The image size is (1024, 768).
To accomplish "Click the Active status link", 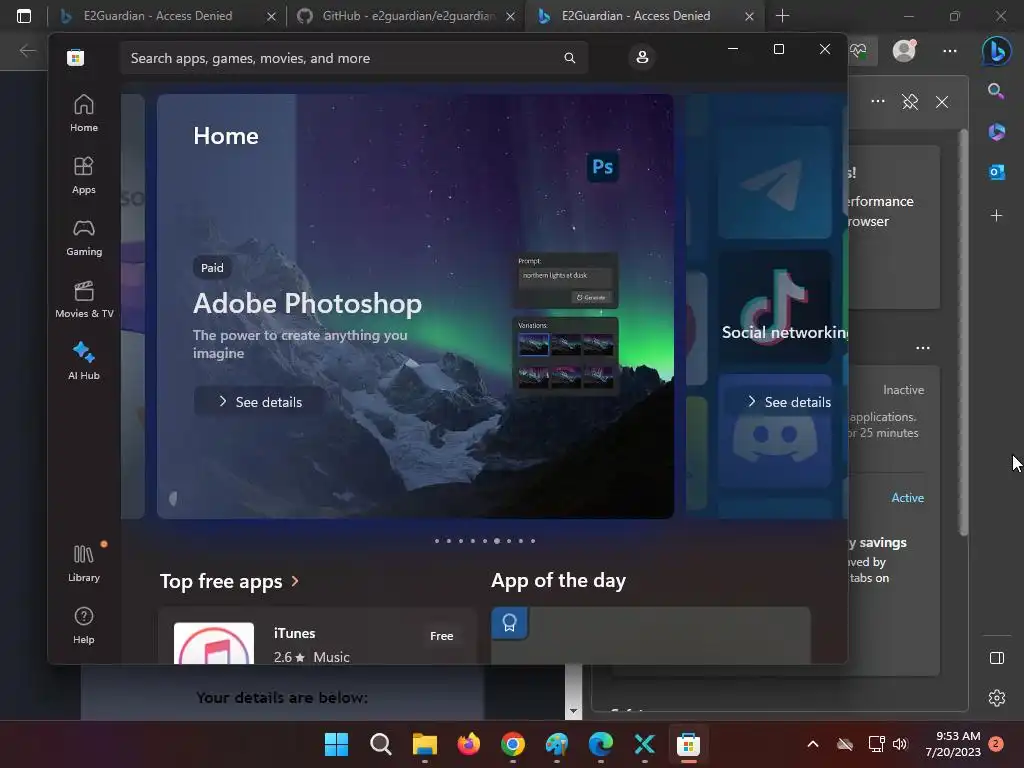I will [907, 498].
